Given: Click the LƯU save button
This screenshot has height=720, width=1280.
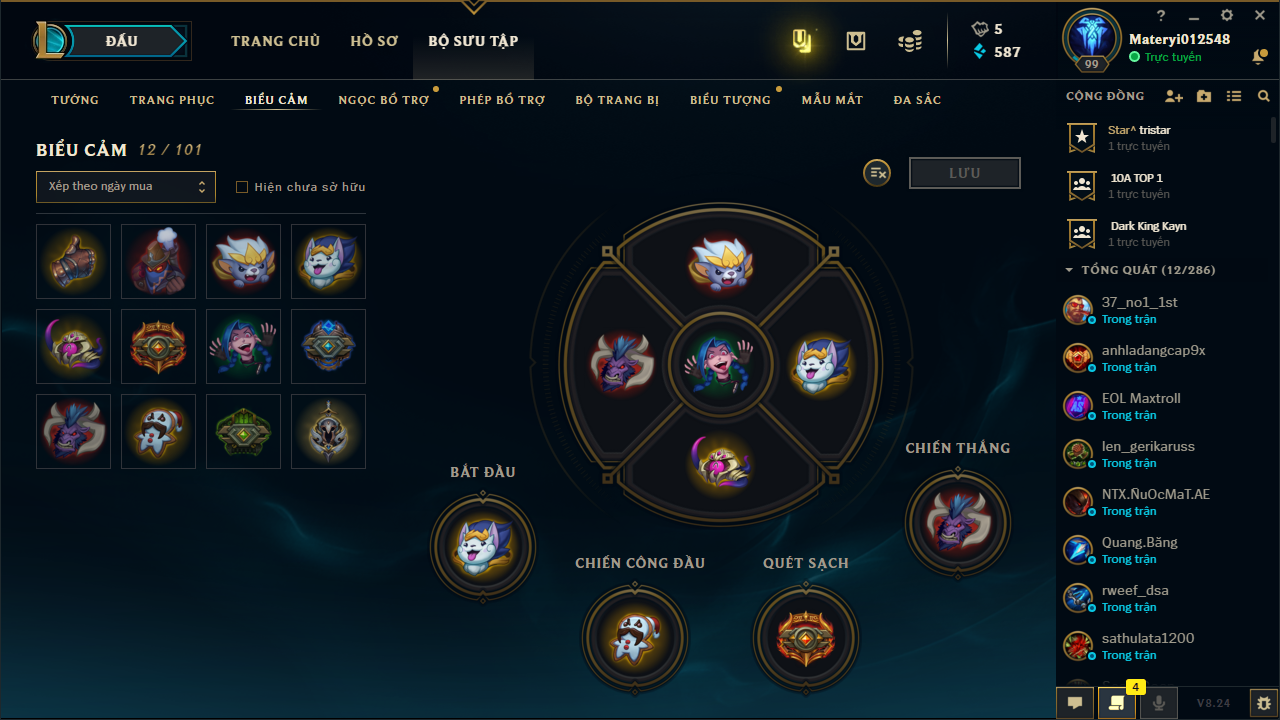Looking at the screenshot, I should (x=965, y=173).
